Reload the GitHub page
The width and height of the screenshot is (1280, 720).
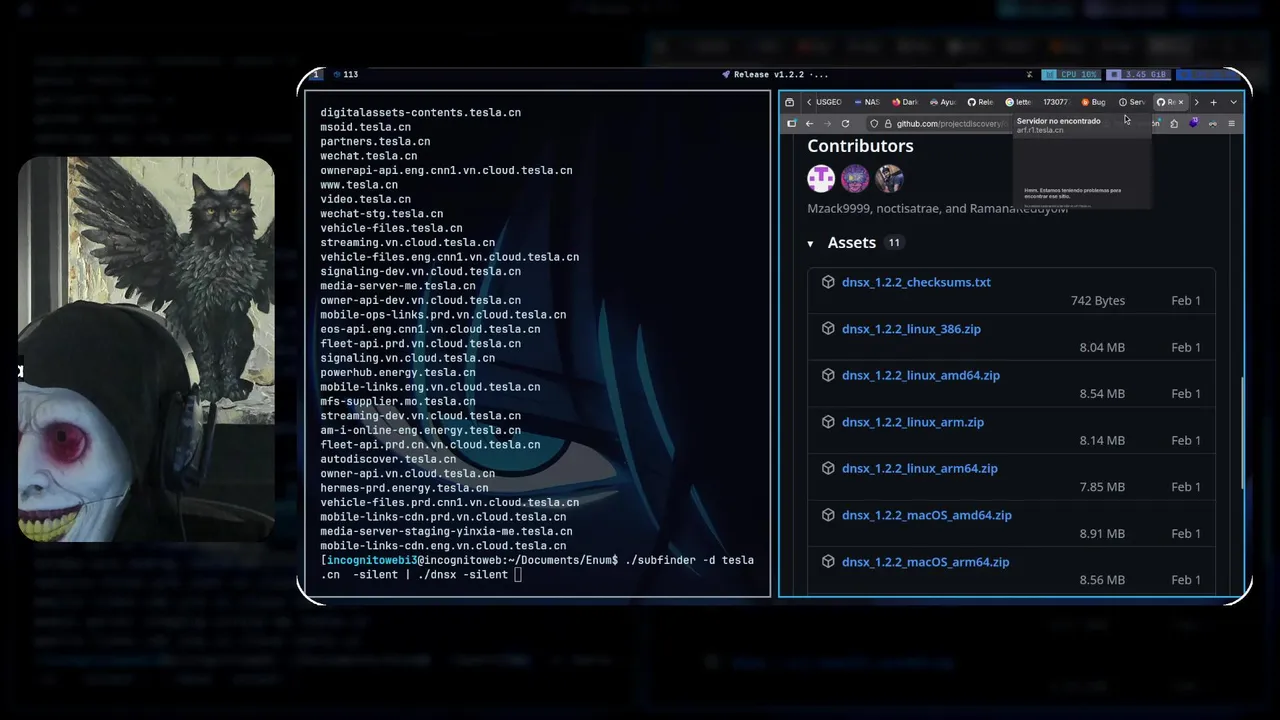845,123
